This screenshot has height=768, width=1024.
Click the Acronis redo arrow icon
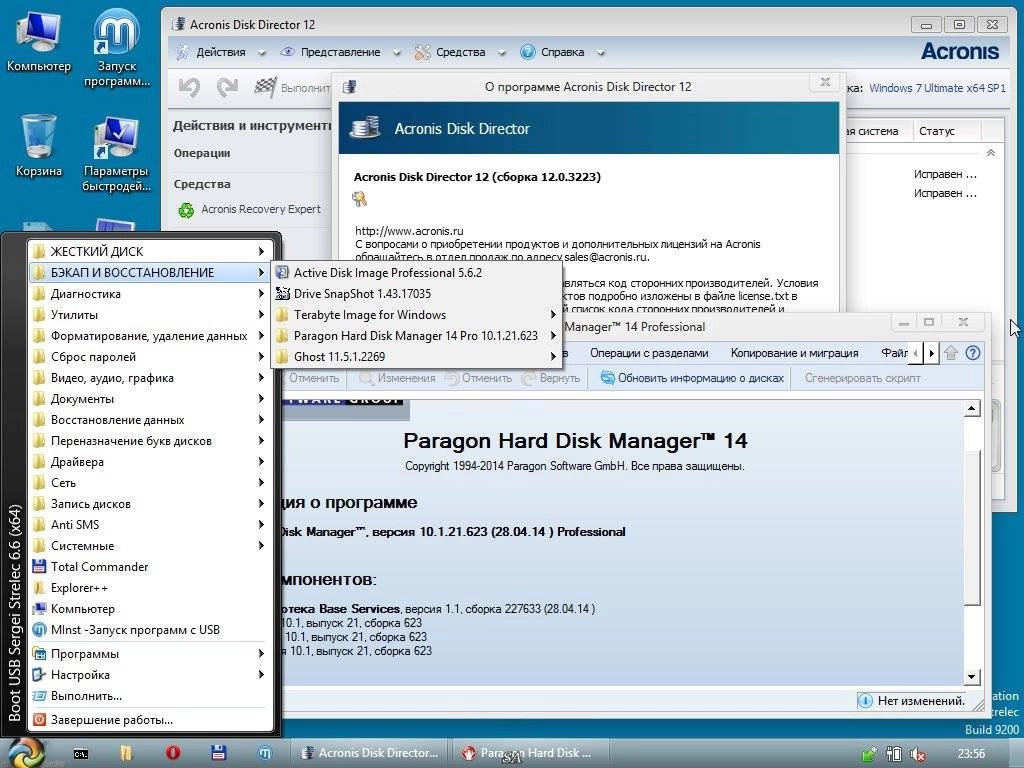(227, 87)
